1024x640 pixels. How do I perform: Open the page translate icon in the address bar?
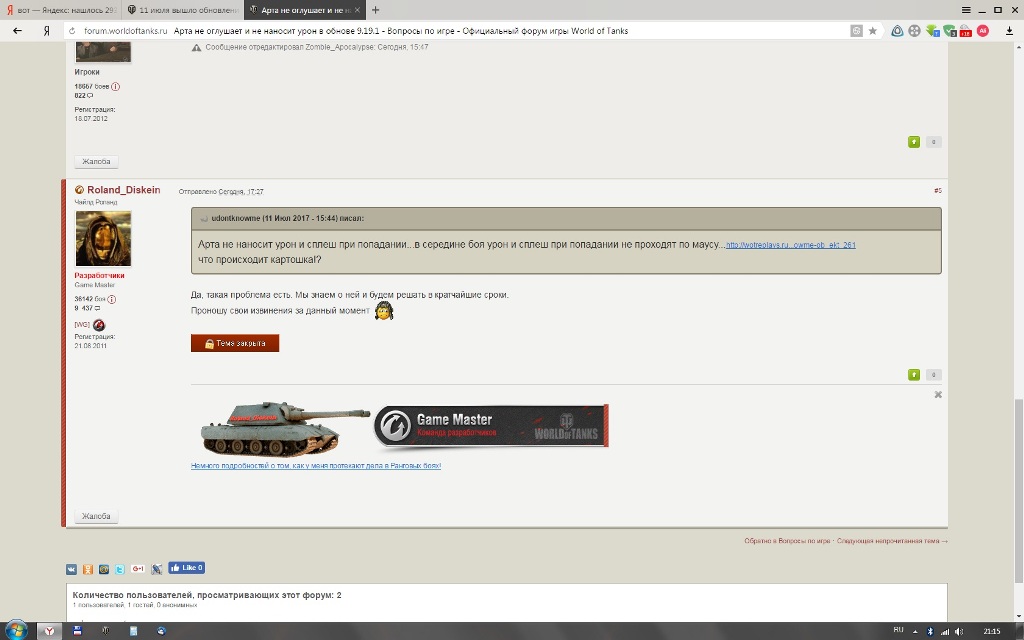(x=856, y=31)
